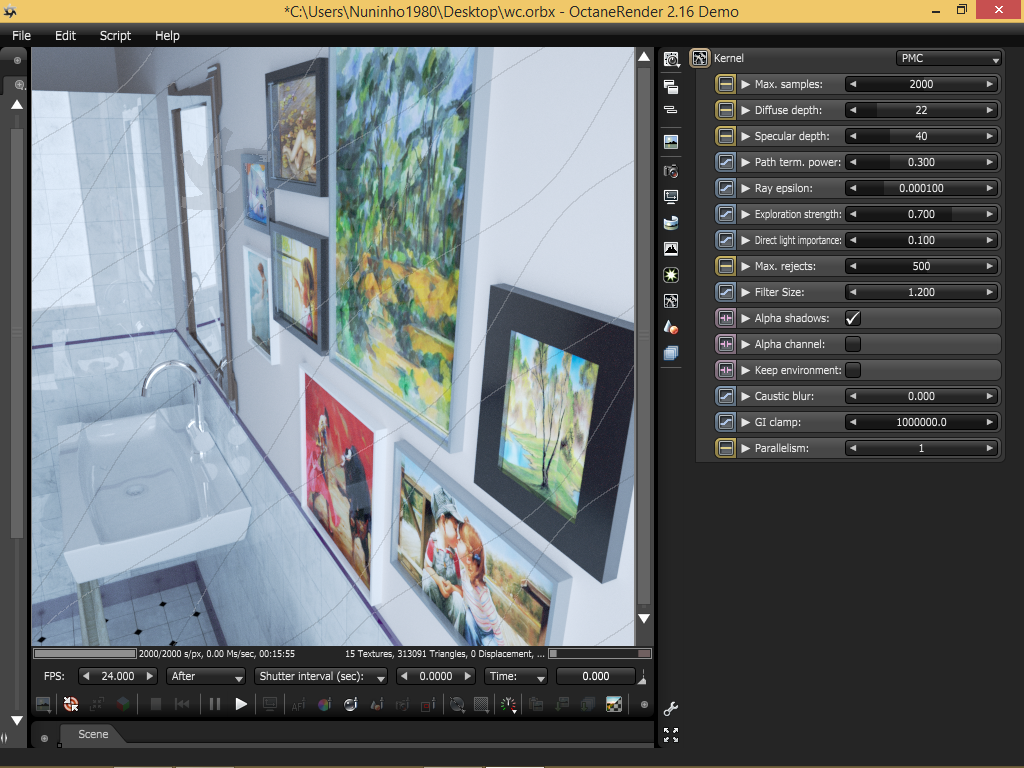
Task: Open the Script menu
Action: coord(115,35)
